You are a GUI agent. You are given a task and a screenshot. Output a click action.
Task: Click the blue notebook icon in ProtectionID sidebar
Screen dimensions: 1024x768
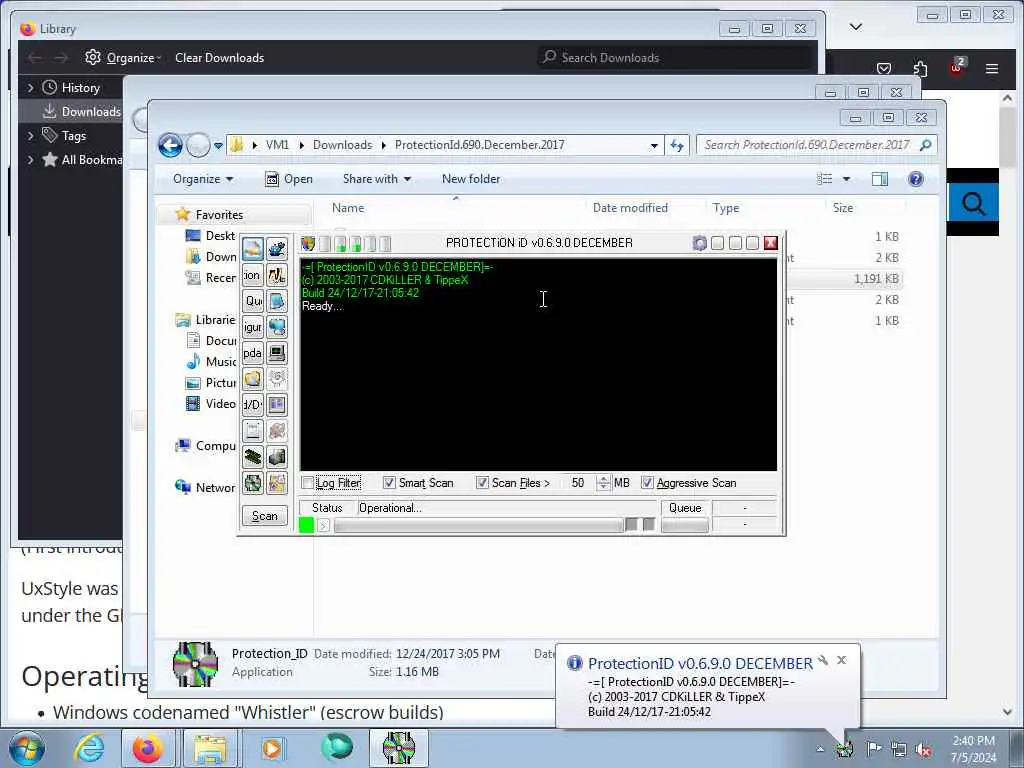(277, 301)
